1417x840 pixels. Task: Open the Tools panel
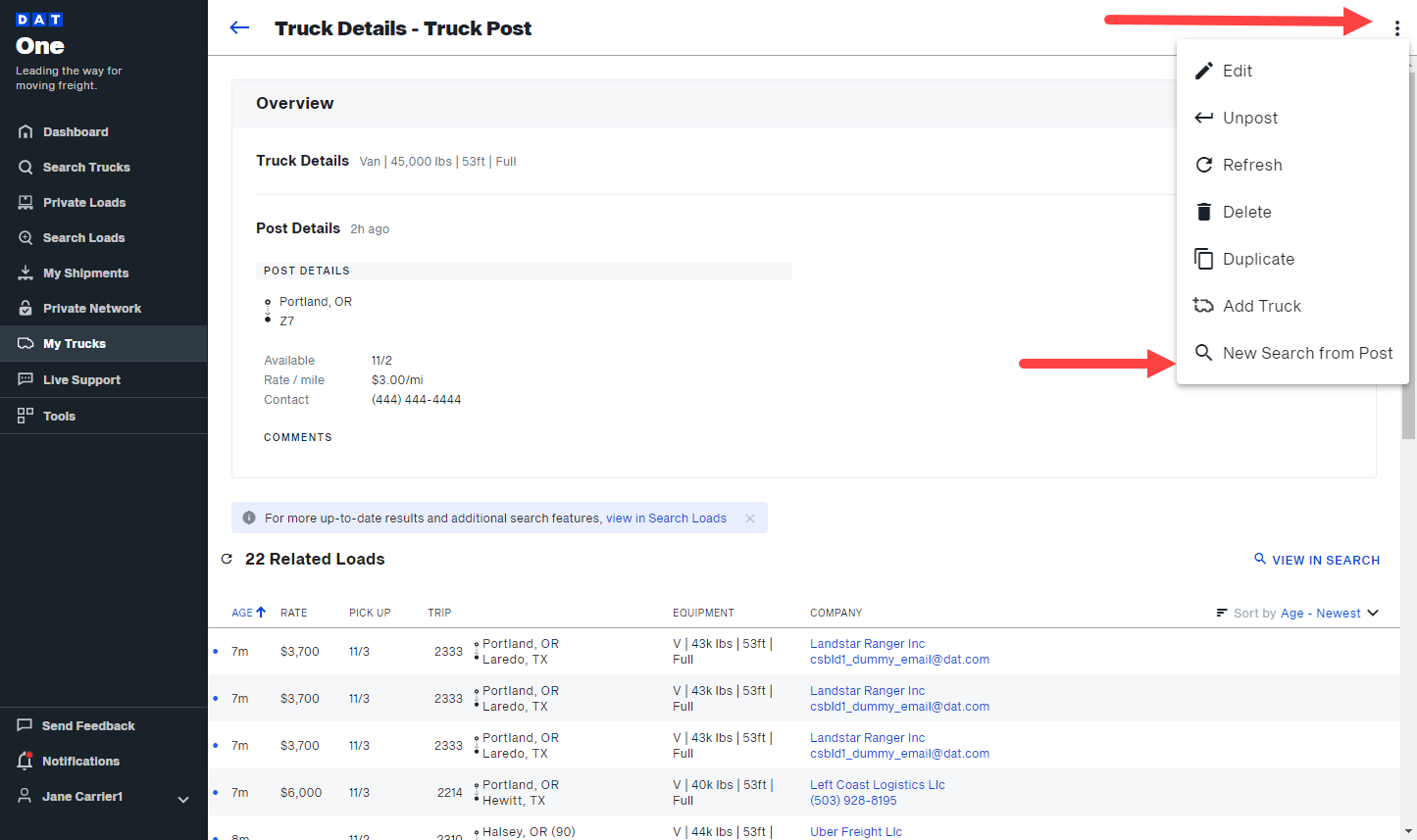[x=59, y=416]
